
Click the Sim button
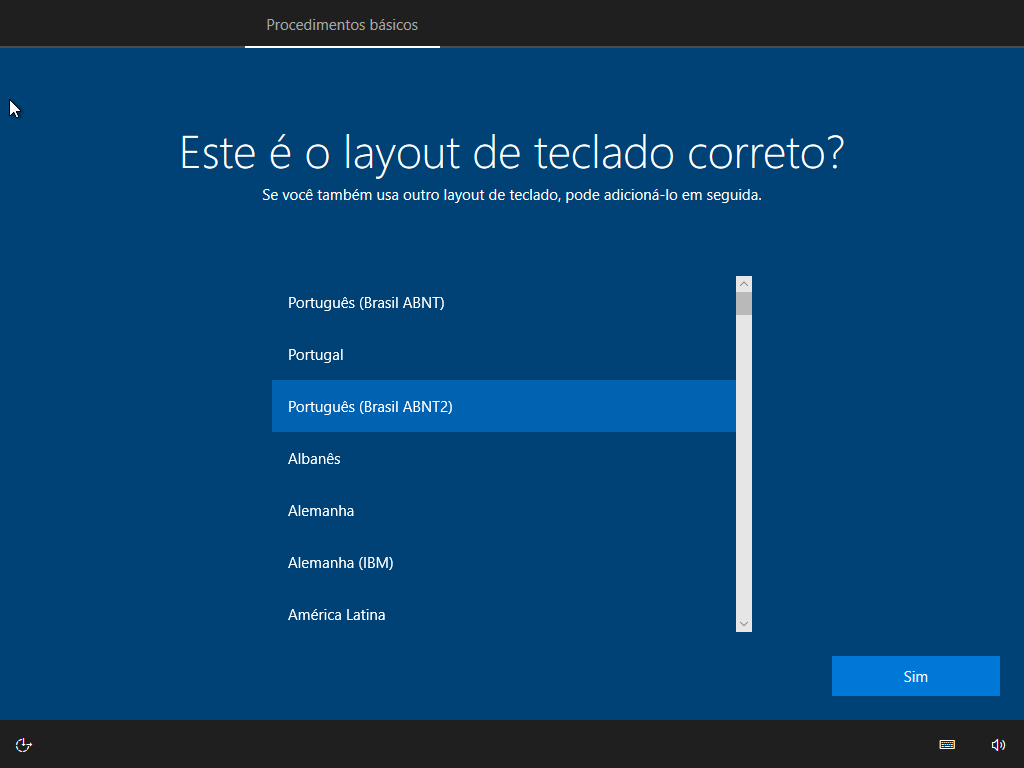(x=916, y=676)
